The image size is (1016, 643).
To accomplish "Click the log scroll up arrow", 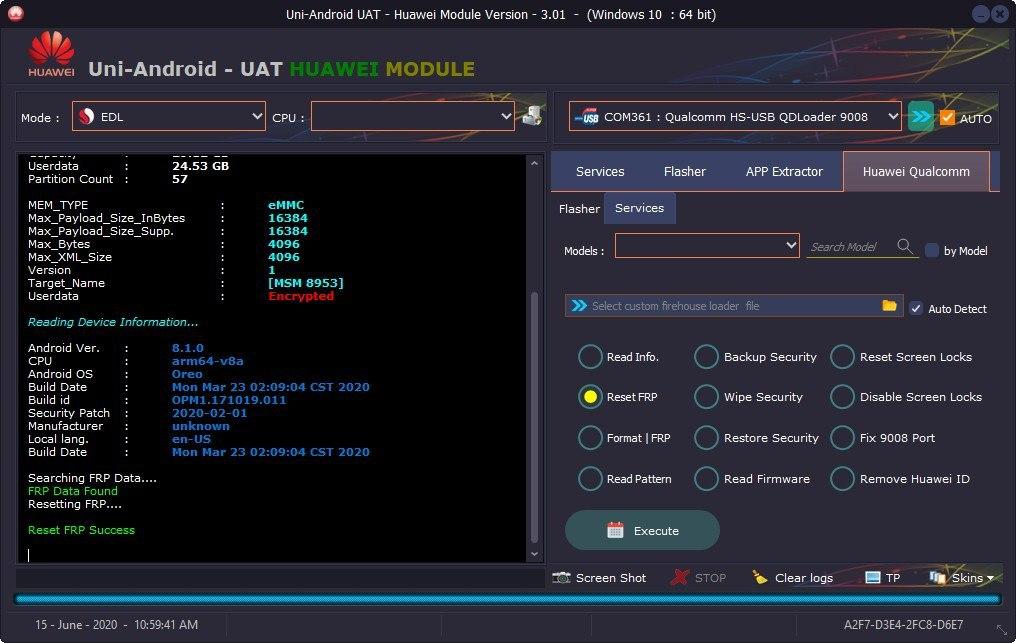I will click(x=534, y=163).
